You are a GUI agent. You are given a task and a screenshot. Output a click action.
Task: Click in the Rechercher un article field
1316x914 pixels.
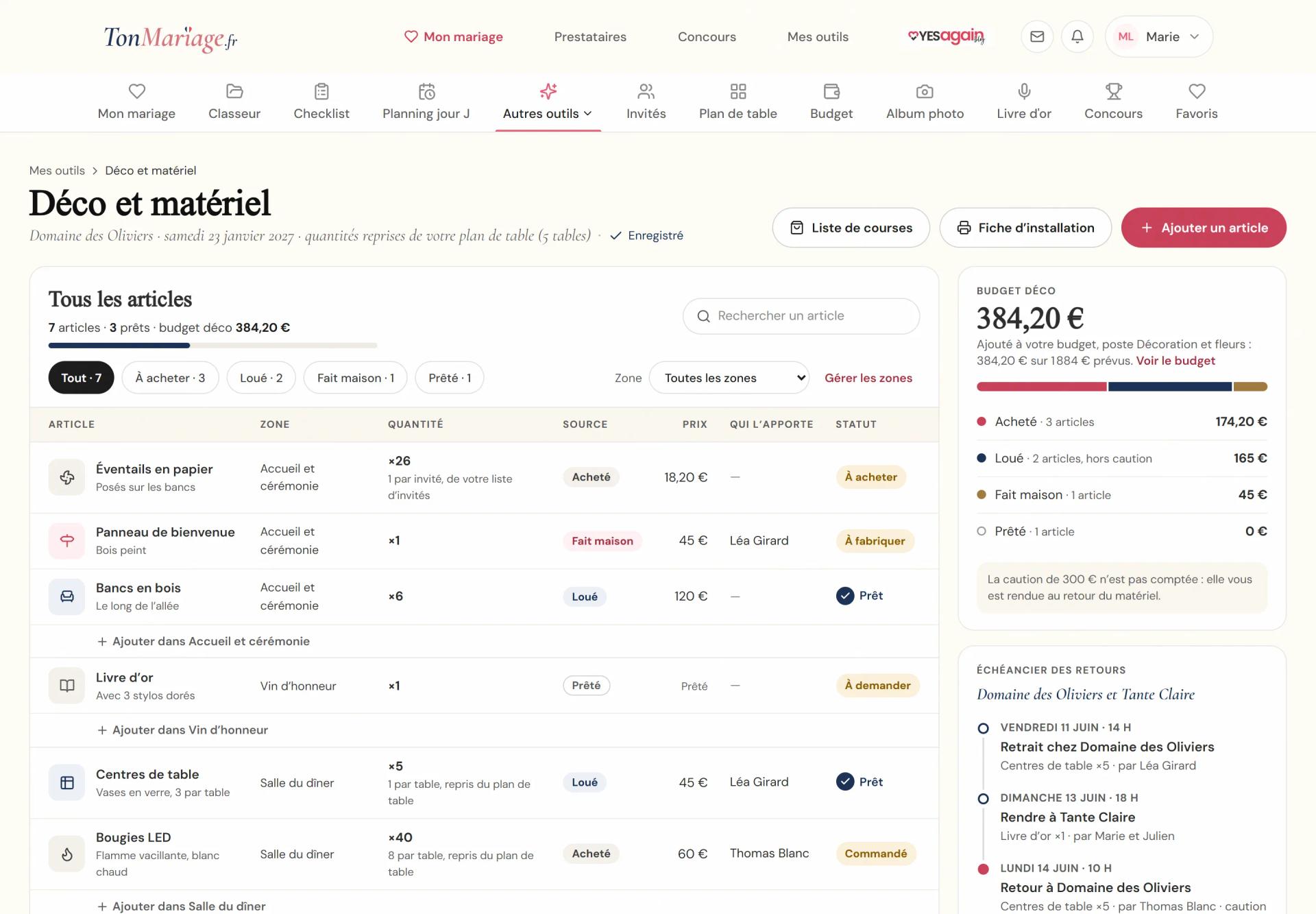pos(801,316)
